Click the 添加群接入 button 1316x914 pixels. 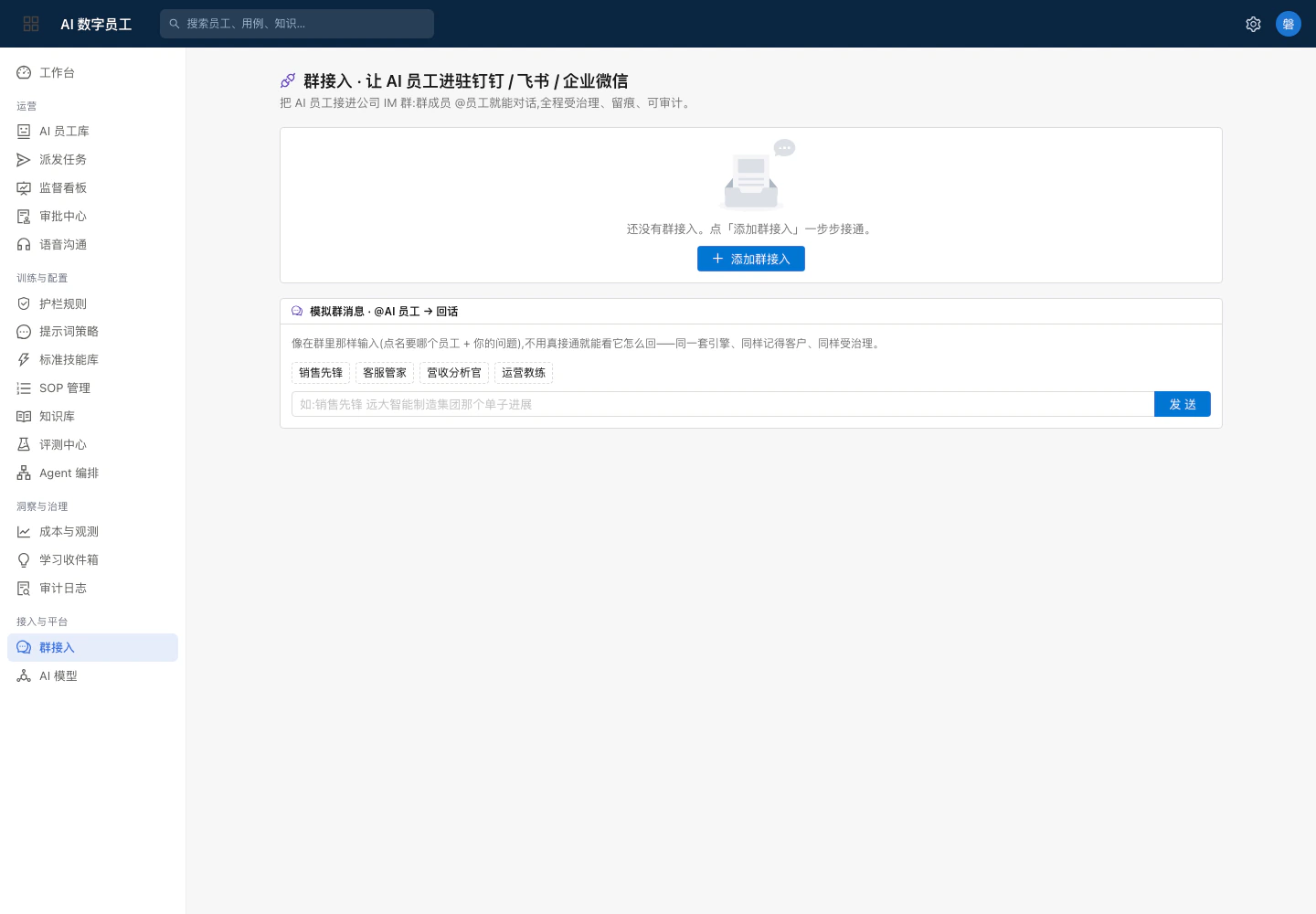tap(751, 259)
